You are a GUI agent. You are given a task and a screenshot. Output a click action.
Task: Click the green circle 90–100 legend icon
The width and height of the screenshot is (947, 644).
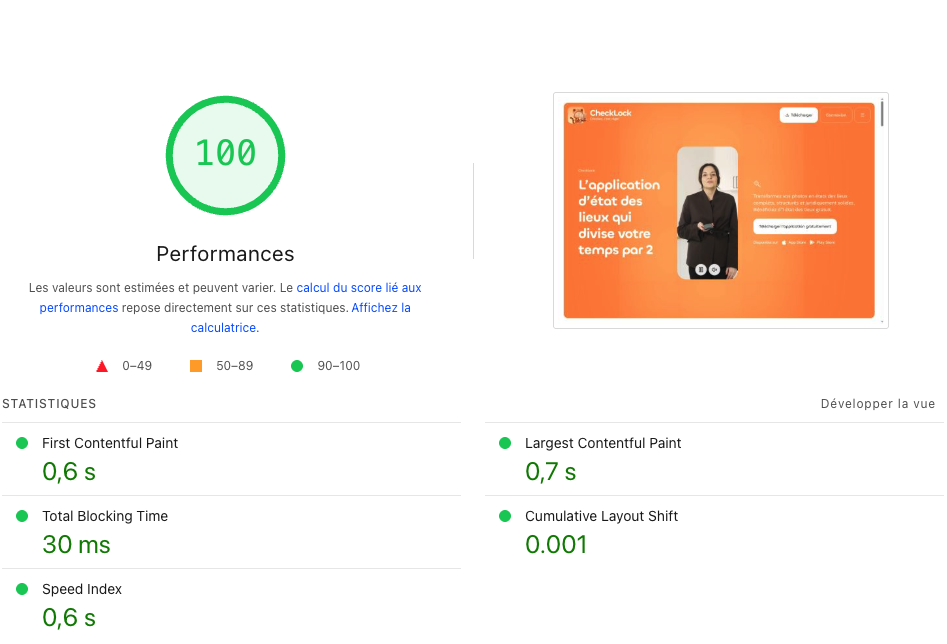pyautogui.click(x=297, y=366)
